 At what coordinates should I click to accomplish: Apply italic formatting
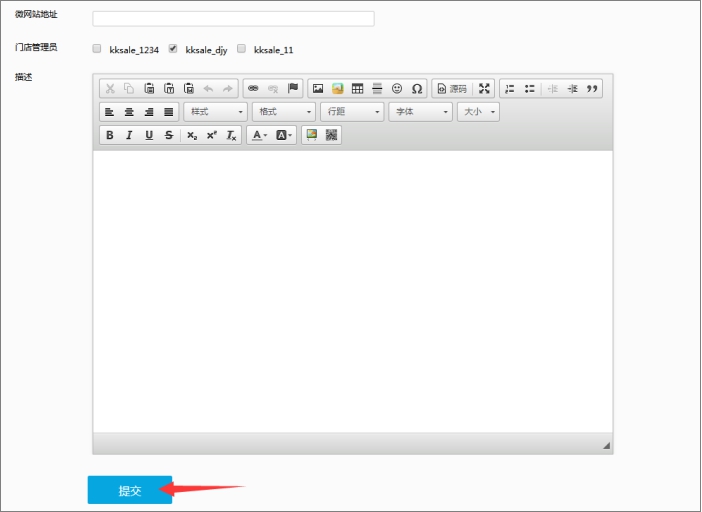129,135
